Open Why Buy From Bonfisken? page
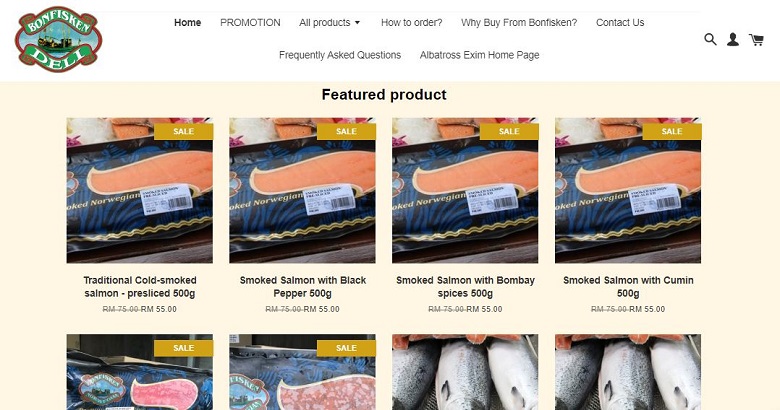Screen dimensions: 780x410 click(519, 23)
